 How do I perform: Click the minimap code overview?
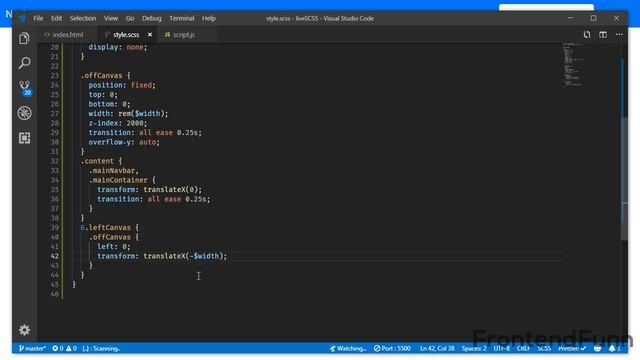[x=573, y=64]
